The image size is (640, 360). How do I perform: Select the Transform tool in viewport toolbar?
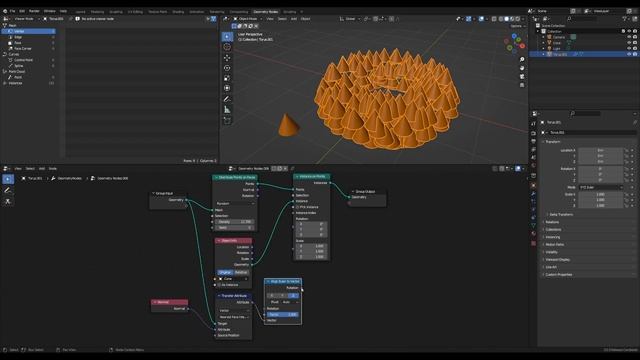tap(227, 88)
